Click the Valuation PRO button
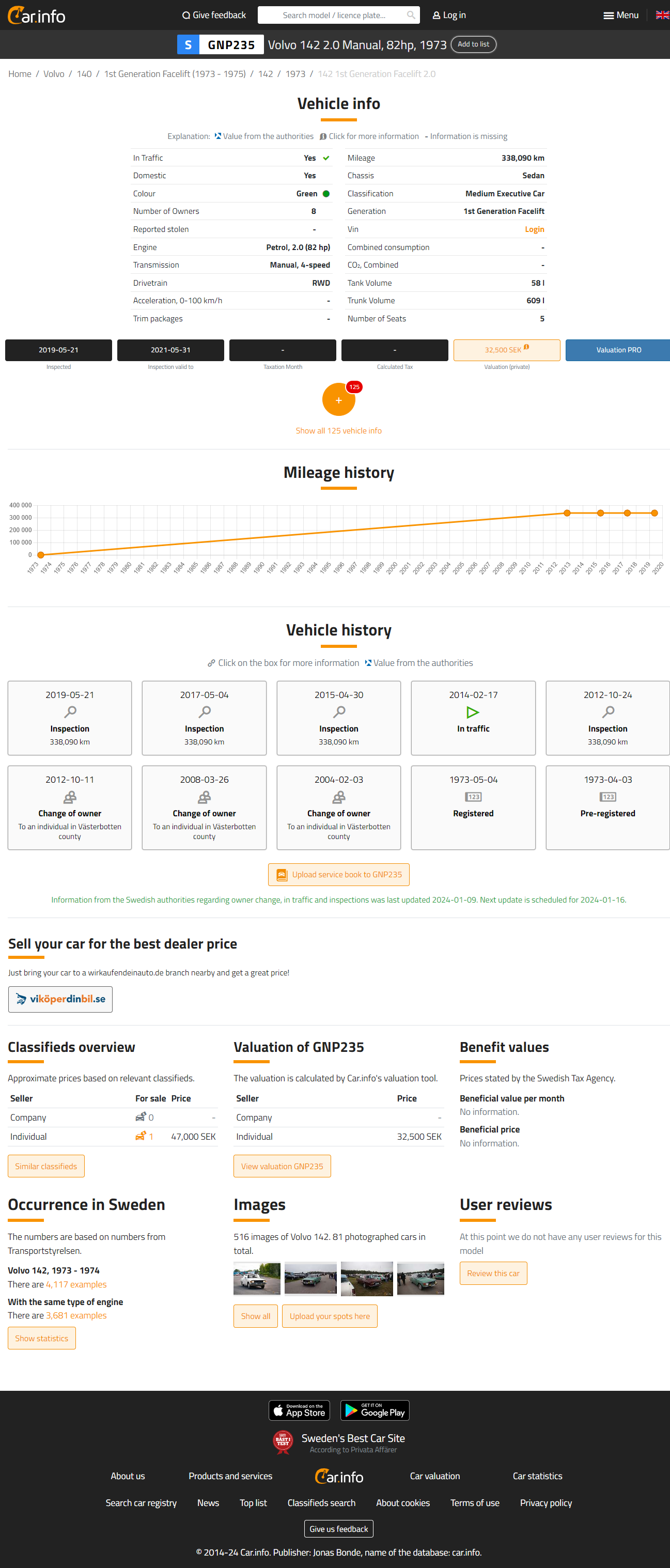This screenshot has height=1568, width=670. [x=618, y=350]
